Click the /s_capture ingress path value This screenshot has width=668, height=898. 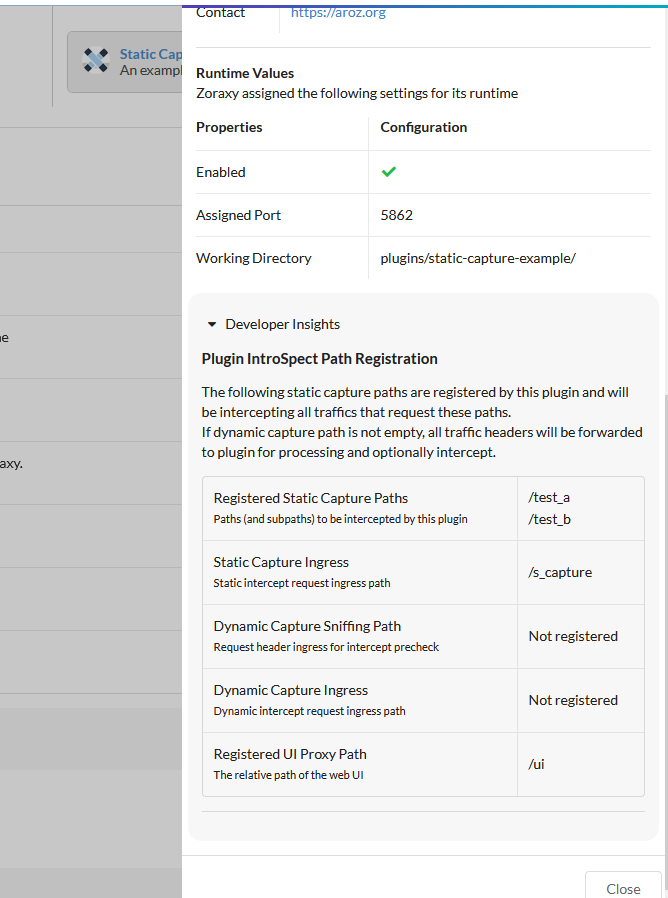click(560, 572)
